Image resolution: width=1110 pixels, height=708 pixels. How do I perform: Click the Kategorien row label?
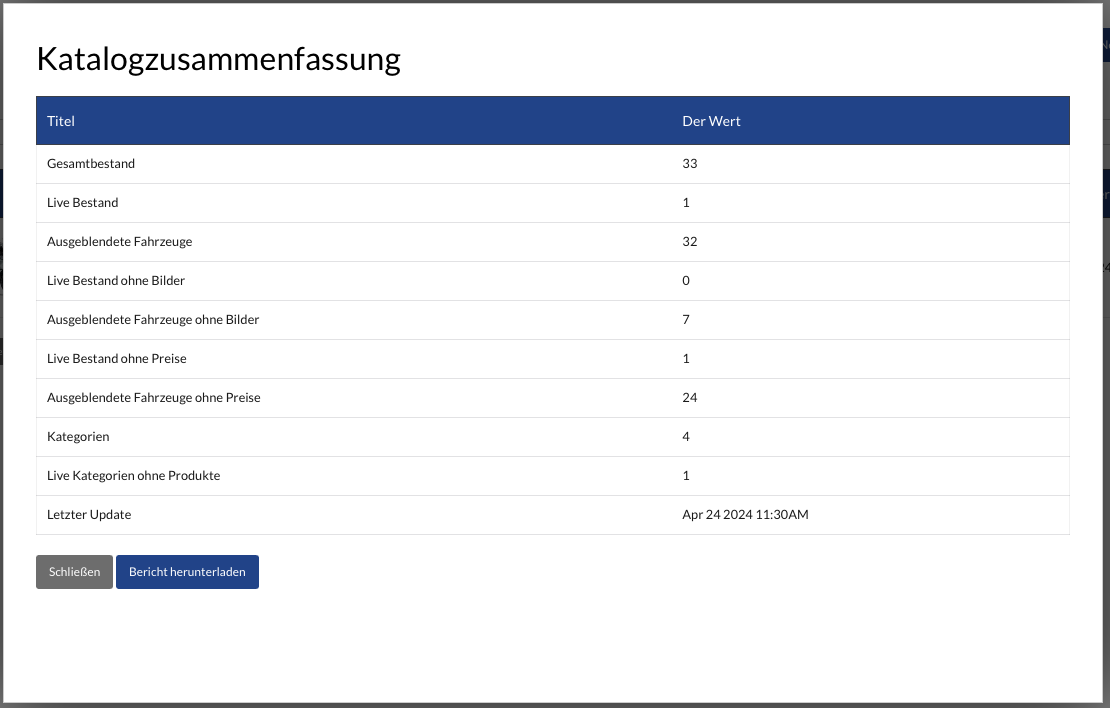tap(78, 436)
